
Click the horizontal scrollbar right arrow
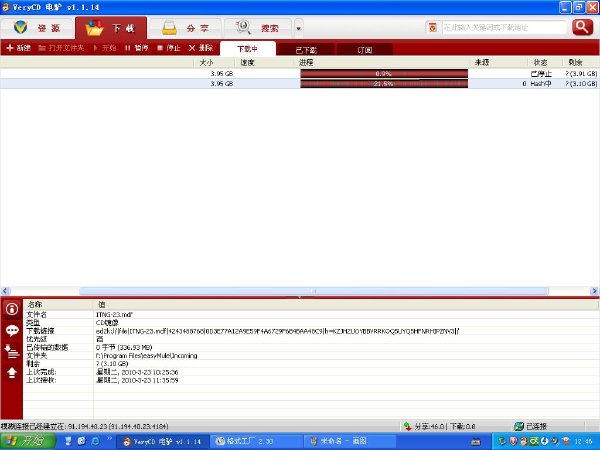594,291
